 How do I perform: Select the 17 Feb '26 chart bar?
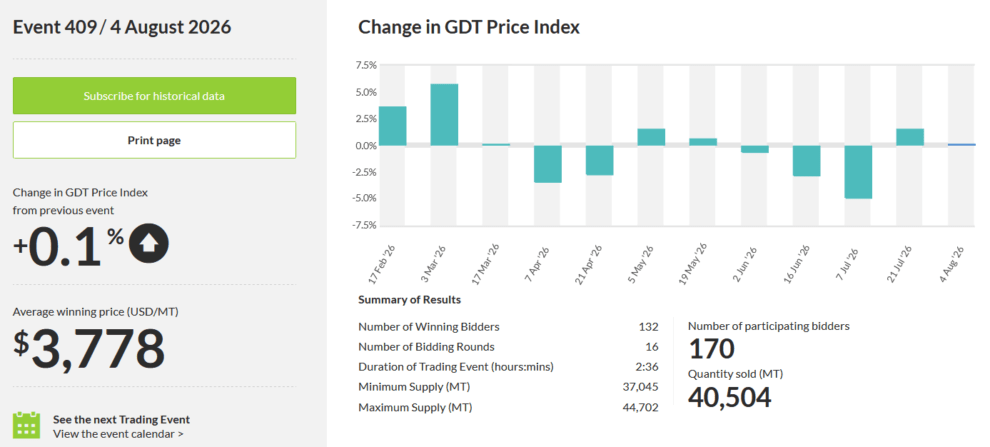pyautogui.click(x=393, y=126)
